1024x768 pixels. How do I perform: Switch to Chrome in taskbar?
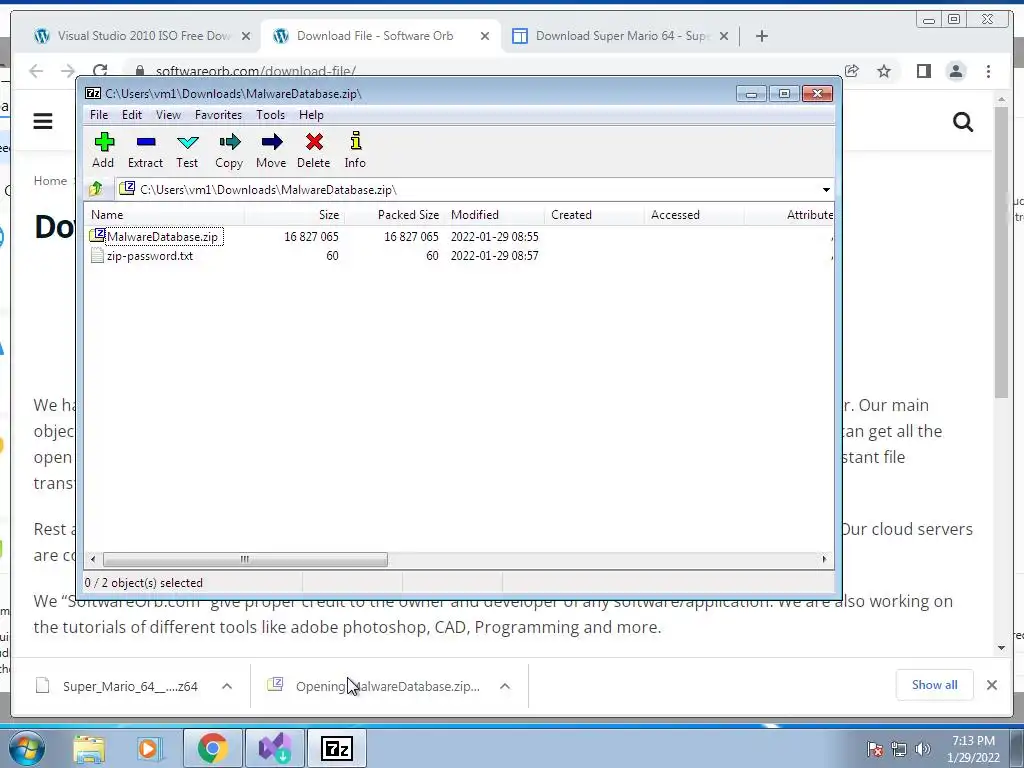(x=212, y=748)
